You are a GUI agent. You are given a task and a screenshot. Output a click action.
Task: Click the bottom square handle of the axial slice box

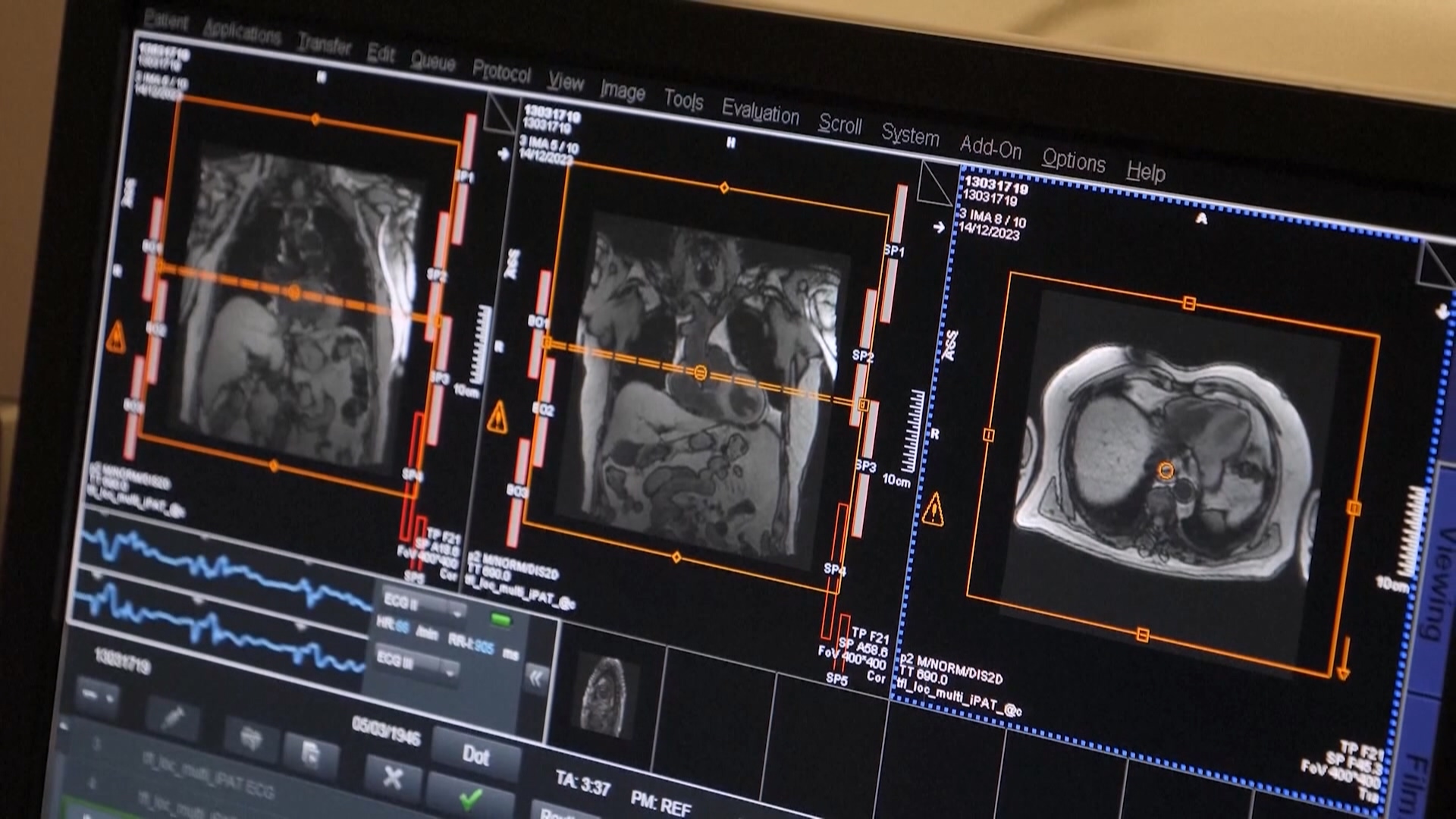1143,634
